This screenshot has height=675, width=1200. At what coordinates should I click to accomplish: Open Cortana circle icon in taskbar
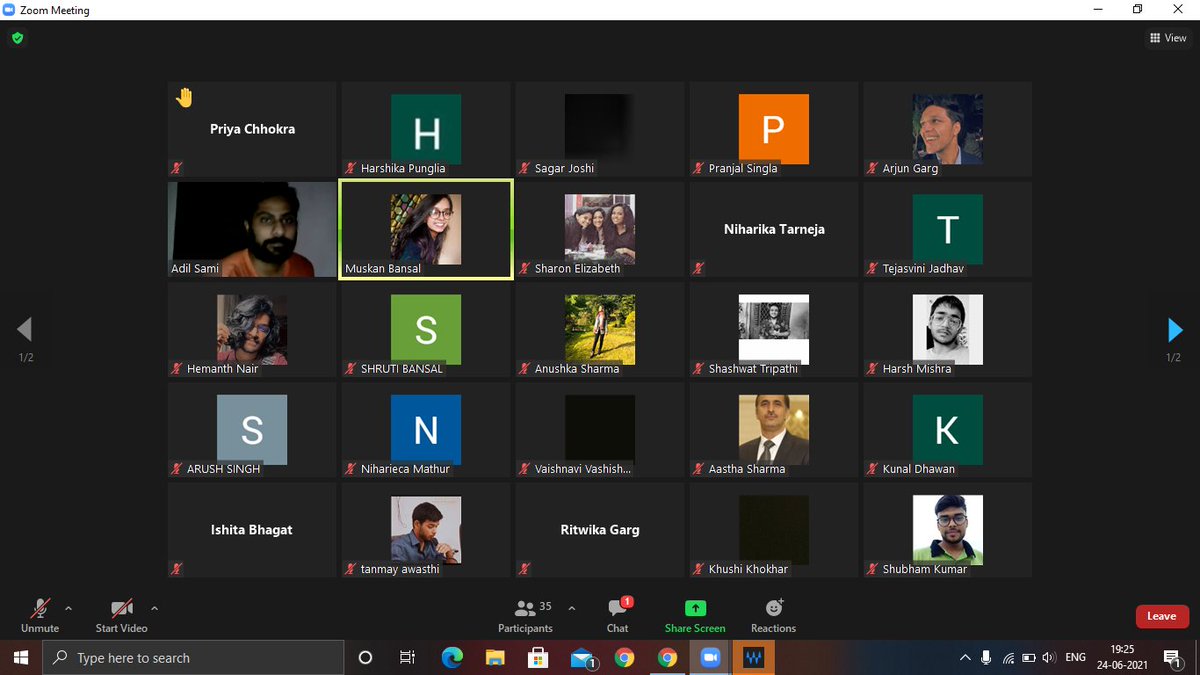[x=365, y=657]
